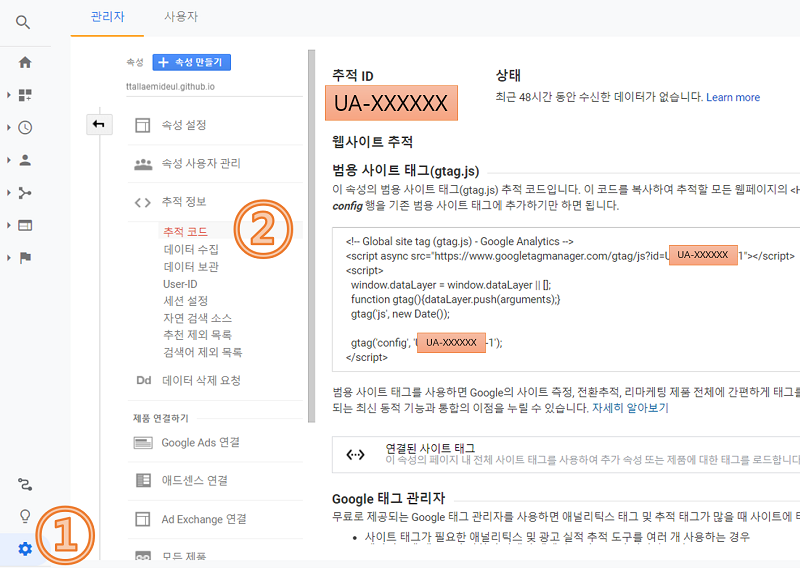Open the search icon in sidebar
800x572 pixels.
point(23,22)
